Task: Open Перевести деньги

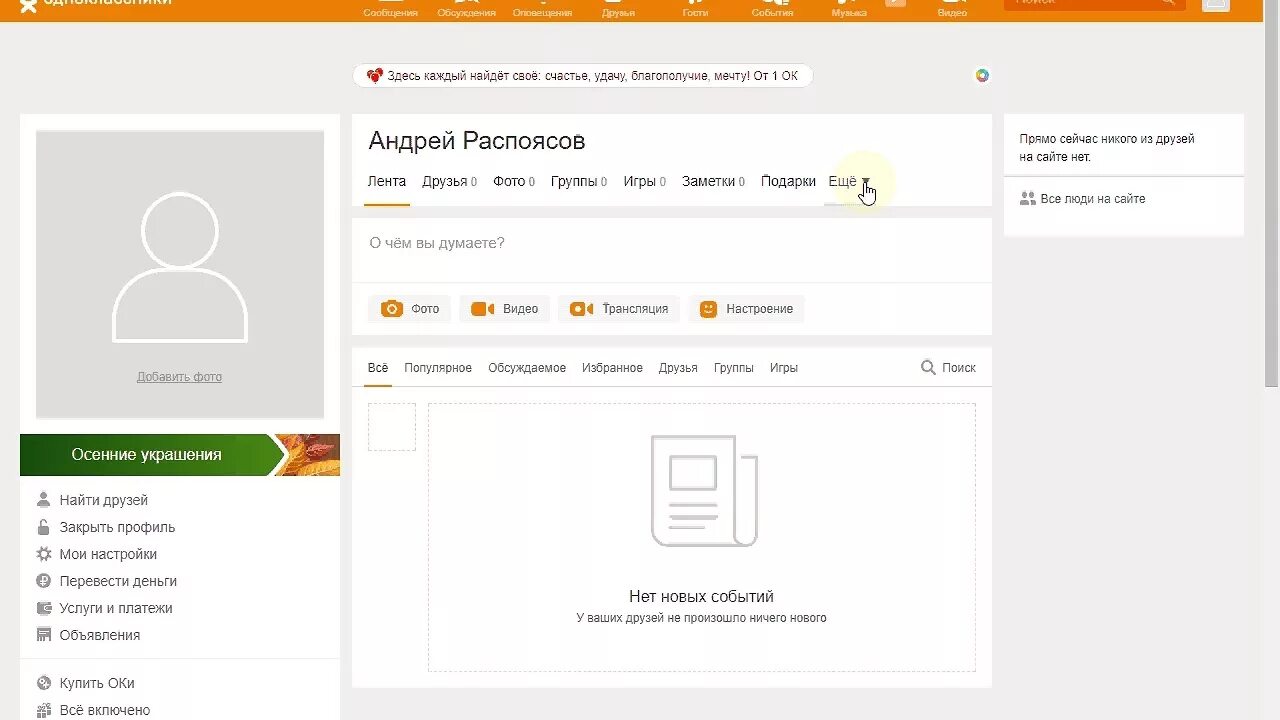Action: click(x=118, y=581)
